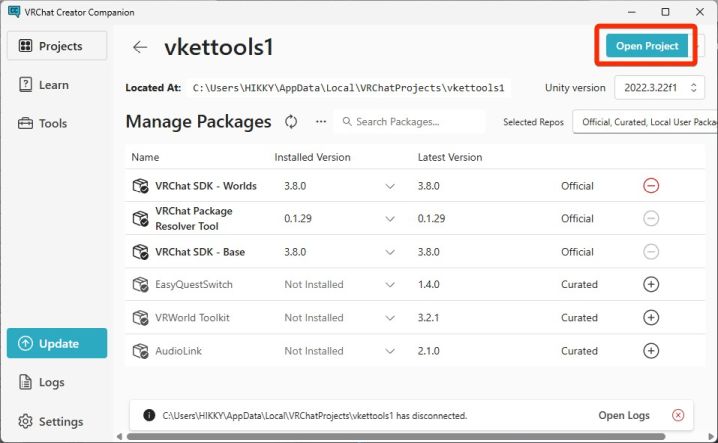Open VRChat Package Resolver Tool version dropdown
The height and width of the screenshot is (443, 718).
click(x=391, y=219)
